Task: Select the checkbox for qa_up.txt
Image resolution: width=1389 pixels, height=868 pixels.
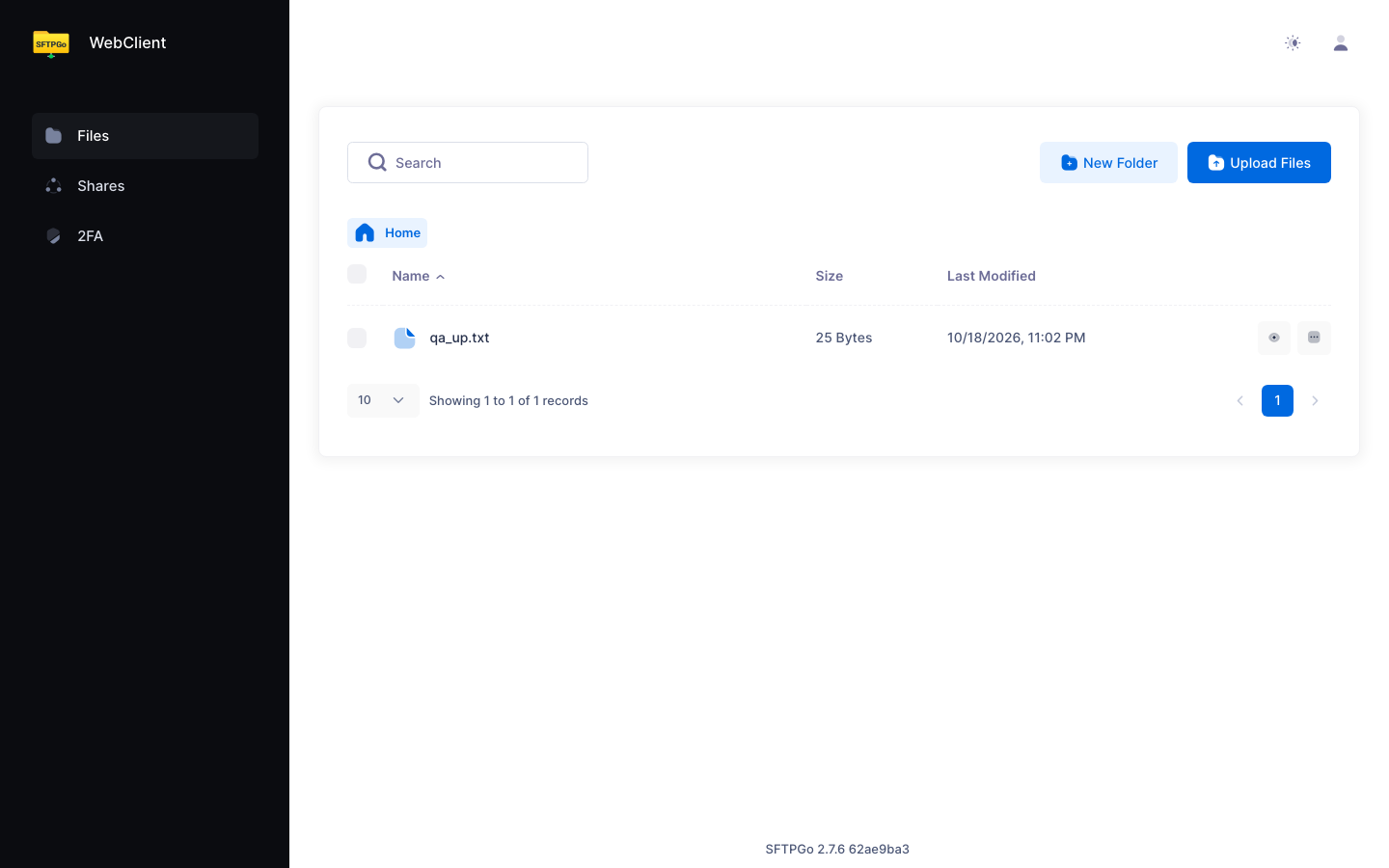Action: (x=357, y=338)
